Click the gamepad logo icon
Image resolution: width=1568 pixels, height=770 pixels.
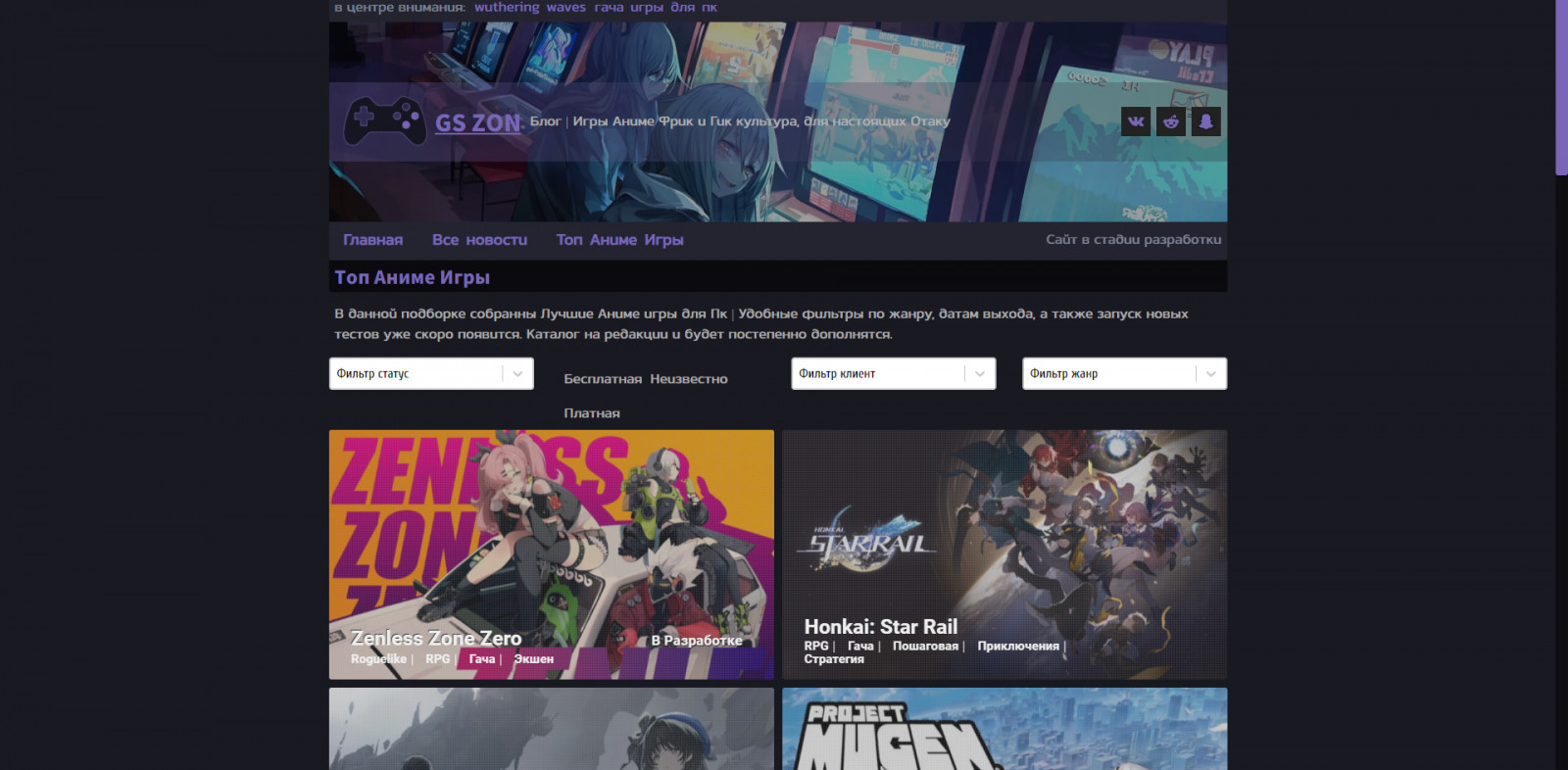(x=384, y=121)
